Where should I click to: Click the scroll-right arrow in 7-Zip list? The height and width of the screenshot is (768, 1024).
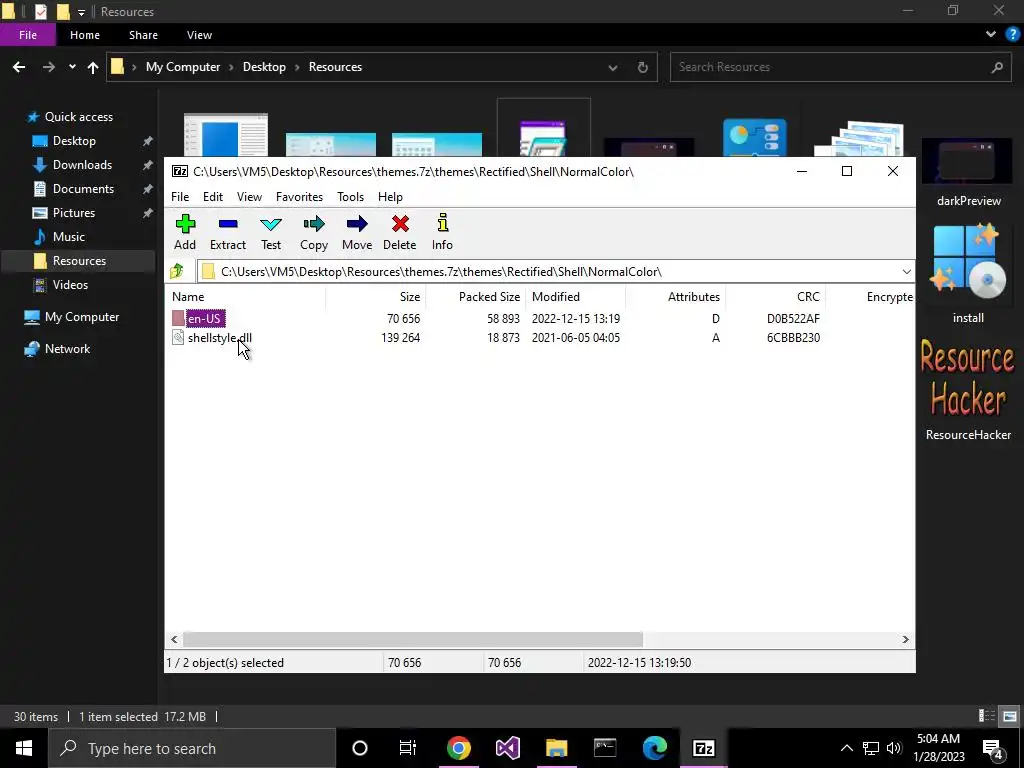tap(905, 639)
